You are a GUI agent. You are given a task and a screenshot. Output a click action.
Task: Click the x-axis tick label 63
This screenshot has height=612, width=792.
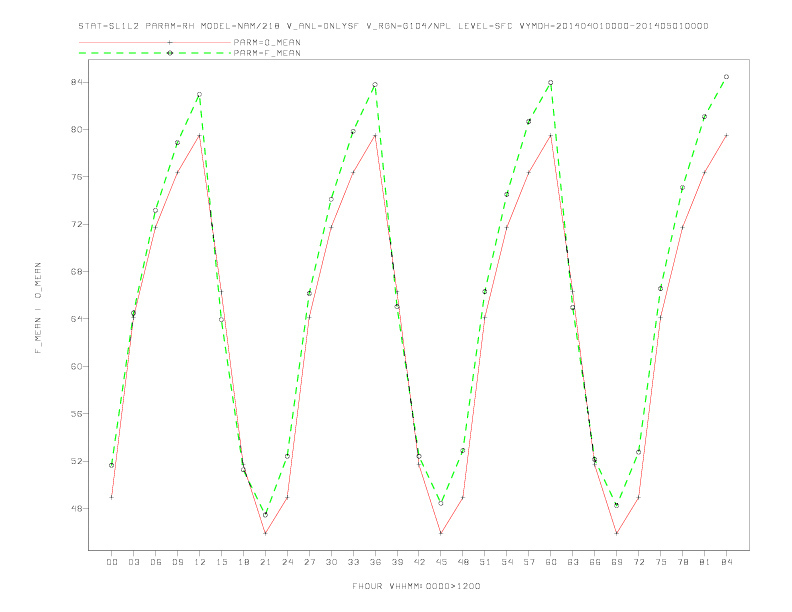pos(573,562)
